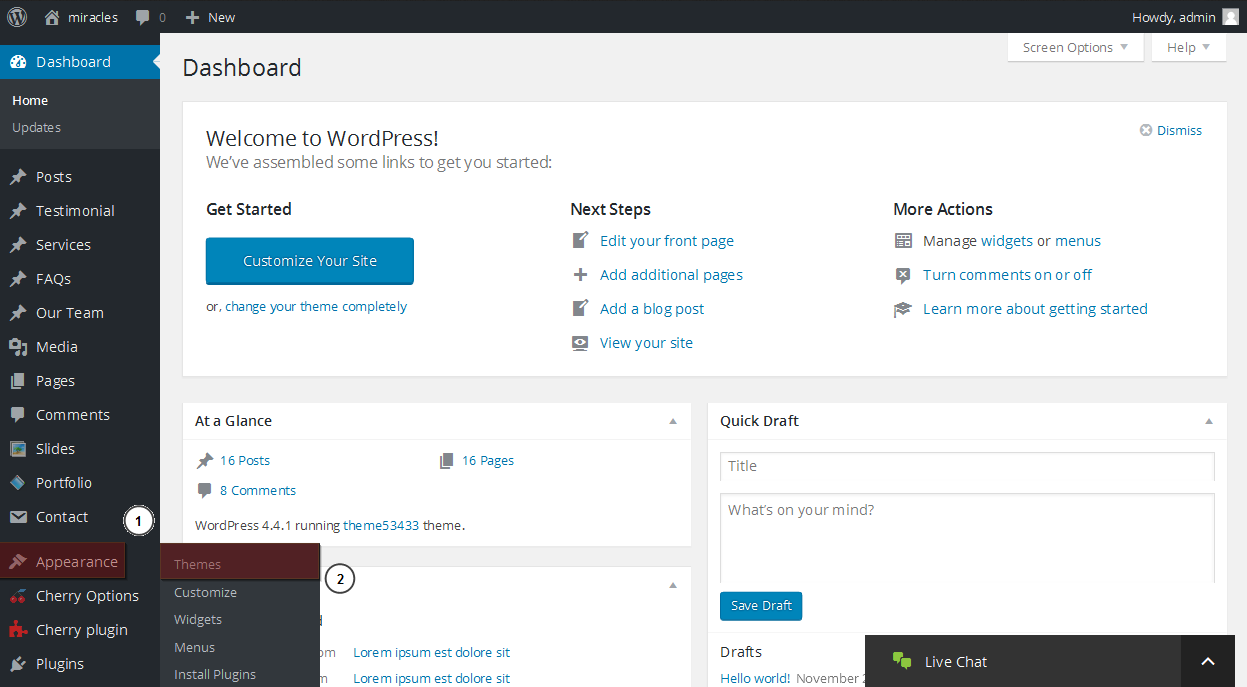Click the pin icon beside Testimonial
1247x687 pixels.
[18, 211]
